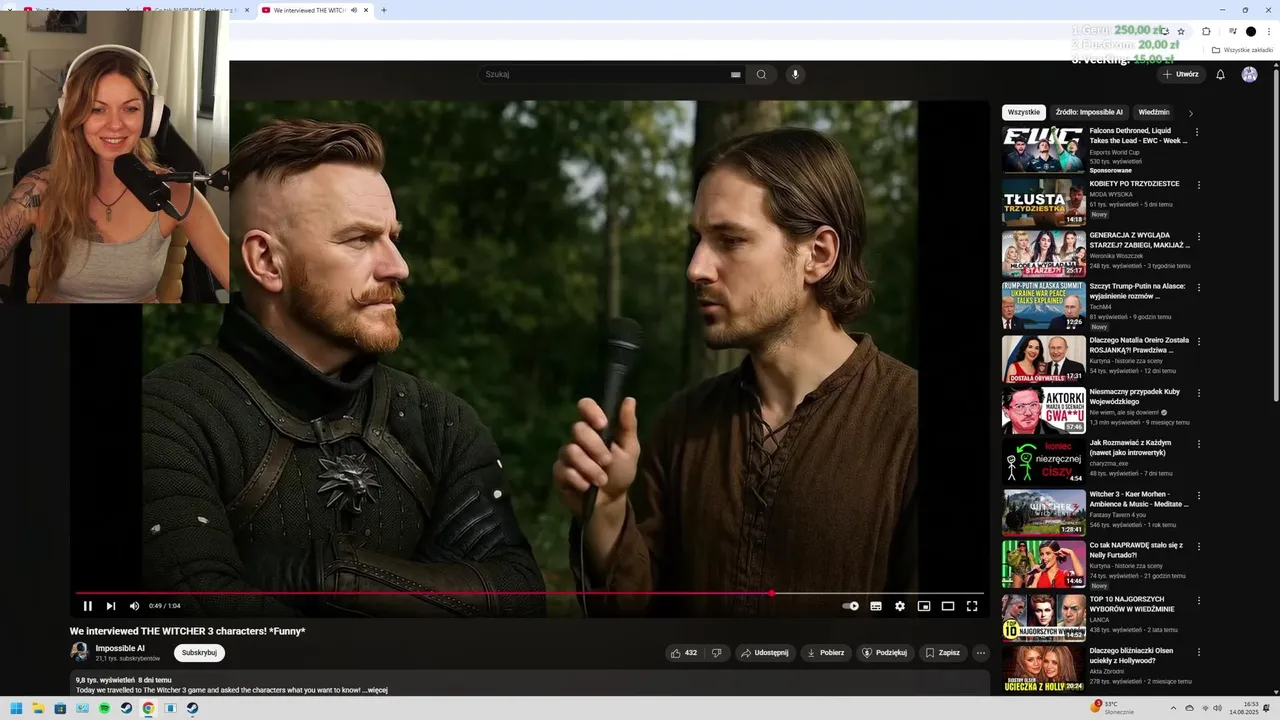Open the media control icon in Chrome toolbar
This screenshot has height=720, width=1280.
1232,31
